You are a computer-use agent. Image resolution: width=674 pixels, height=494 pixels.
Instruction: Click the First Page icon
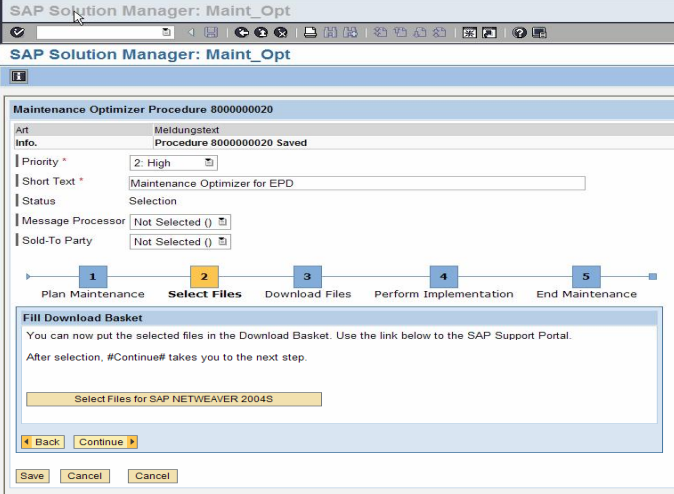380,32
